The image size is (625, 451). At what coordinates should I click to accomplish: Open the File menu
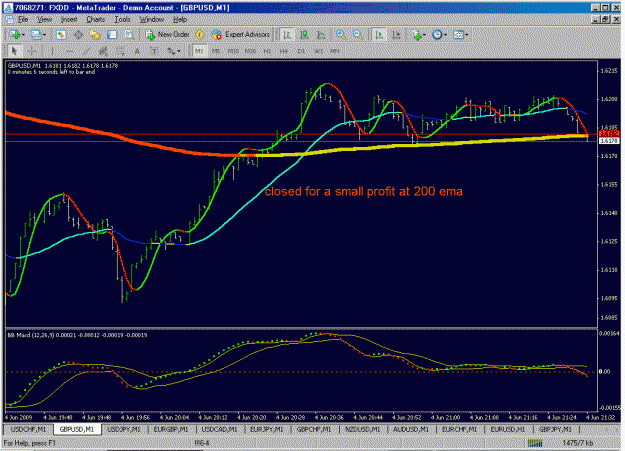23,20
